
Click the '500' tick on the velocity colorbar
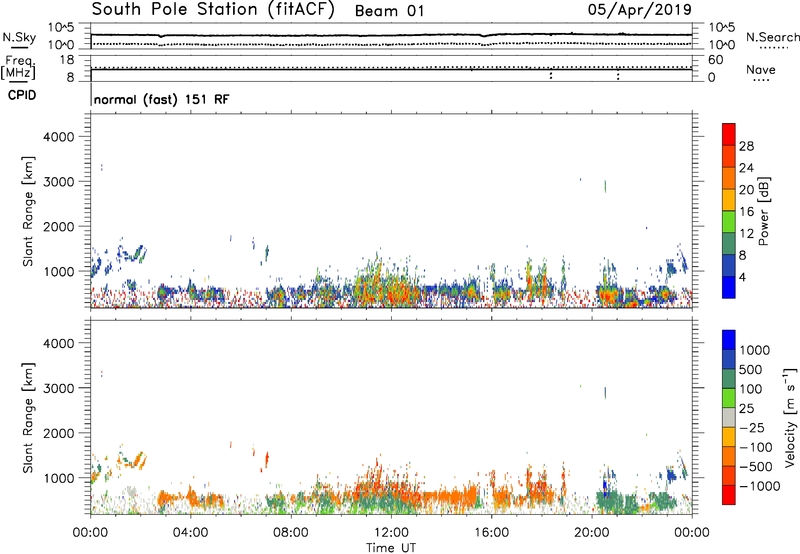click(751, 370)
